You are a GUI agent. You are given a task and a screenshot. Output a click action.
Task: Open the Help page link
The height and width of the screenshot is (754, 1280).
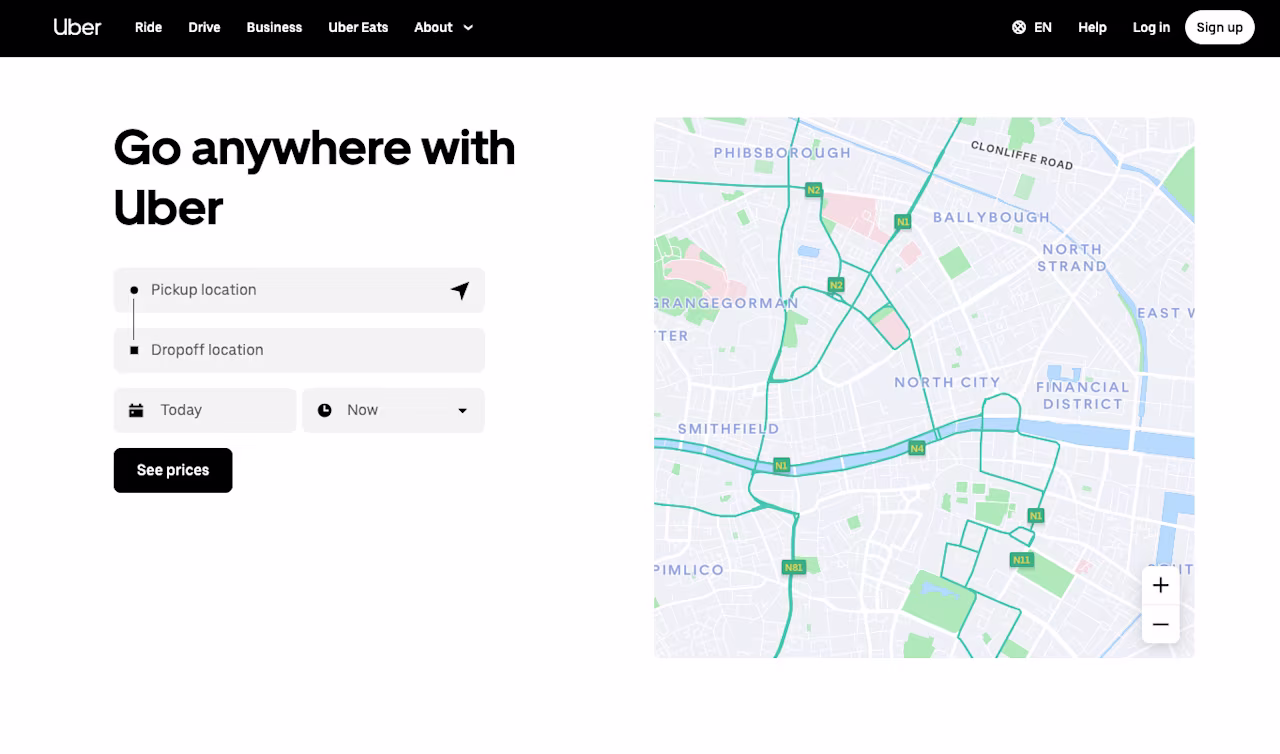1092,27
